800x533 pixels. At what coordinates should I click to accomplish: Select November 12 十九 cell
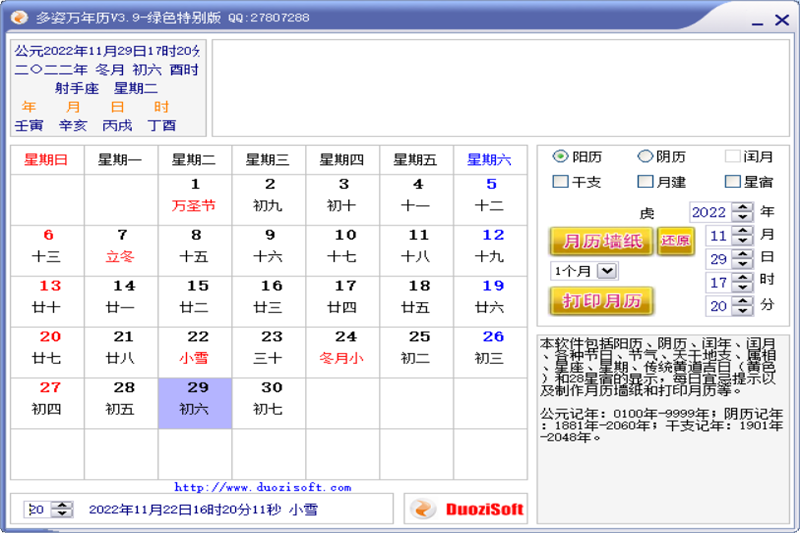coord(490,250)
